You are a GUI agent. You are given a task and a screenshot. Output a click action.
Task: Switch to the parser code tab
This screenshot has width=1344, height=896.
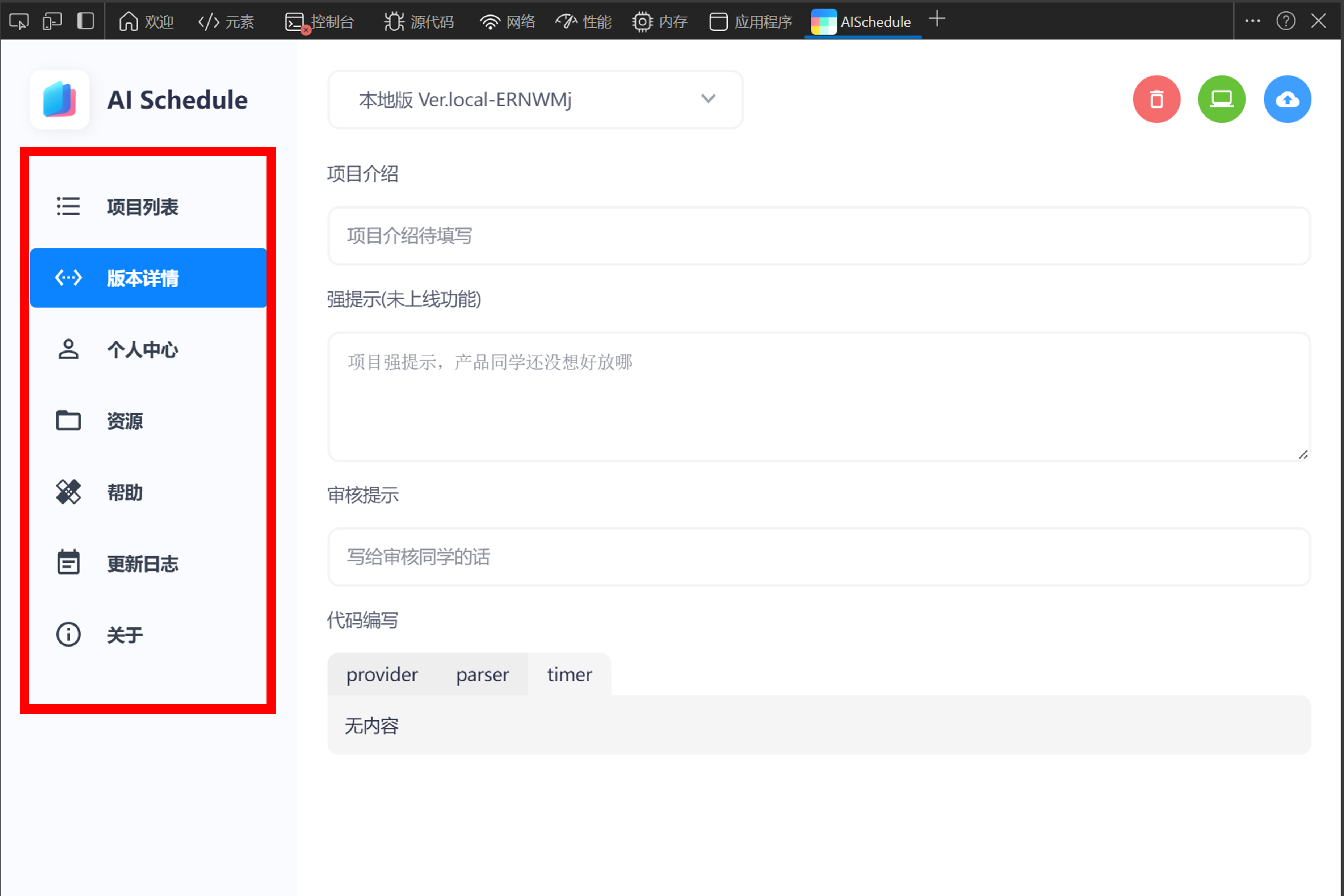[x=482, y=675]
